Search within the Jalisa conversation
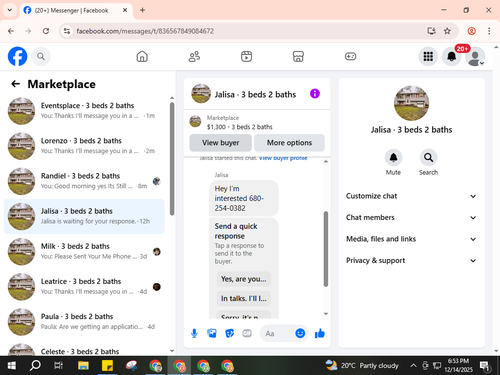Image resolution: width=500 pixels, height=375 pixels. coord(428,157)
